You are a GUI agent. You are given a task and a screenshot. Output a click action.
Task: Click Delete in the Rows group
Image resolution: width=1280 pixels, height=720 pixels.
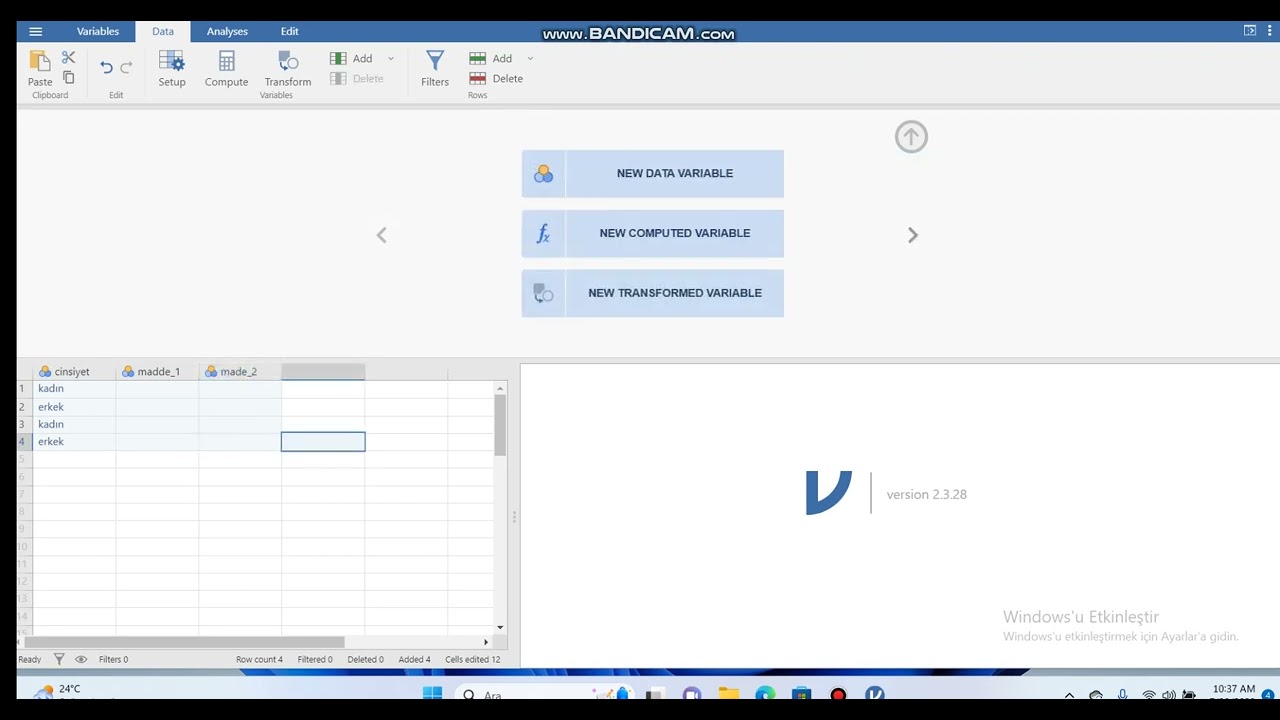click(497, 79)
